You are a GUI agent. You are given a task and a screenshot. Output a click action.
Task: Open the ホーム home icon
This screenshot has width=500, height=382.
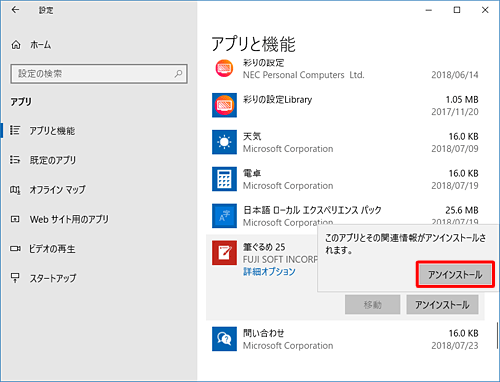[x=16, y=45]
